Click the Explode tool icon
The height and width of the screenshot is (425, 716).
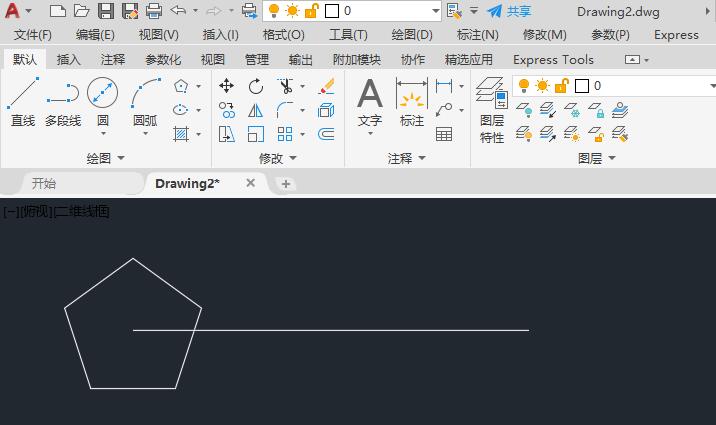326,110
